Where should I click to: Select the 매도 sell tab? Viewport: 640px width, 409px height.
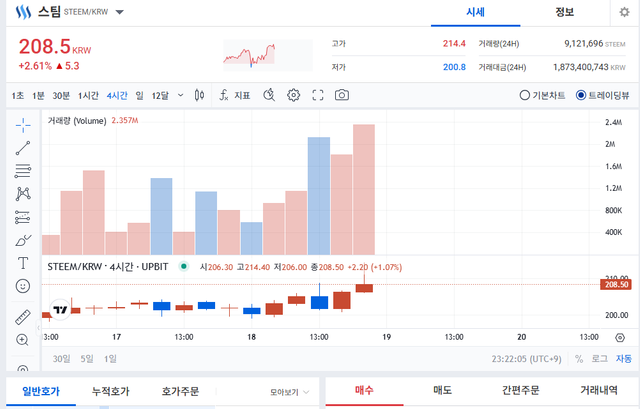442,390
